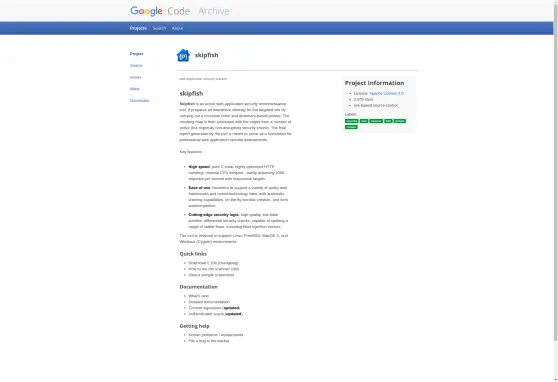
Task: Open the Issues section in the sidebar
Action: point(135,77)
